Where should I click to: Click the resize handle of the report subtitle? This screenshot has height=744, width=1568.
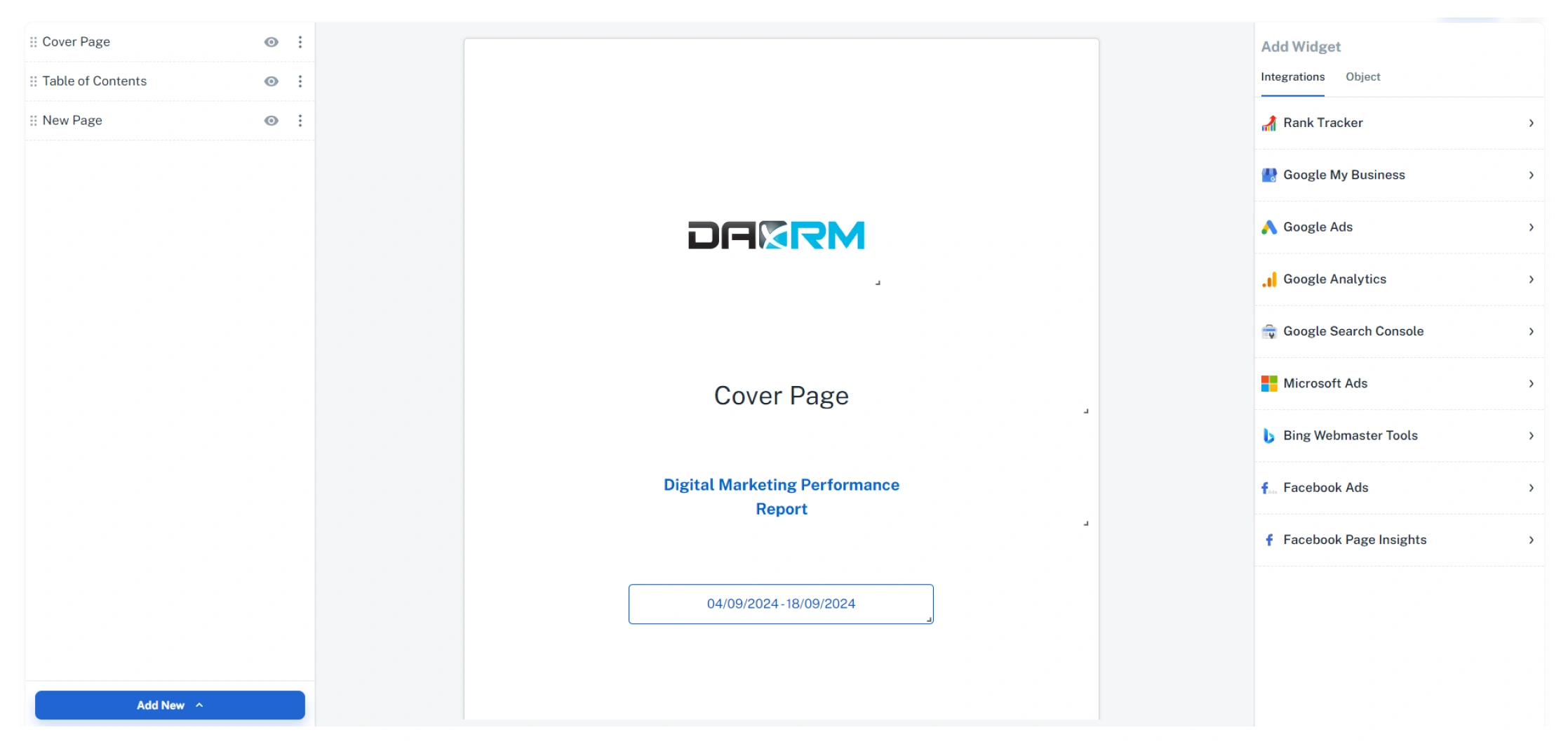[x=1086, y=524]
